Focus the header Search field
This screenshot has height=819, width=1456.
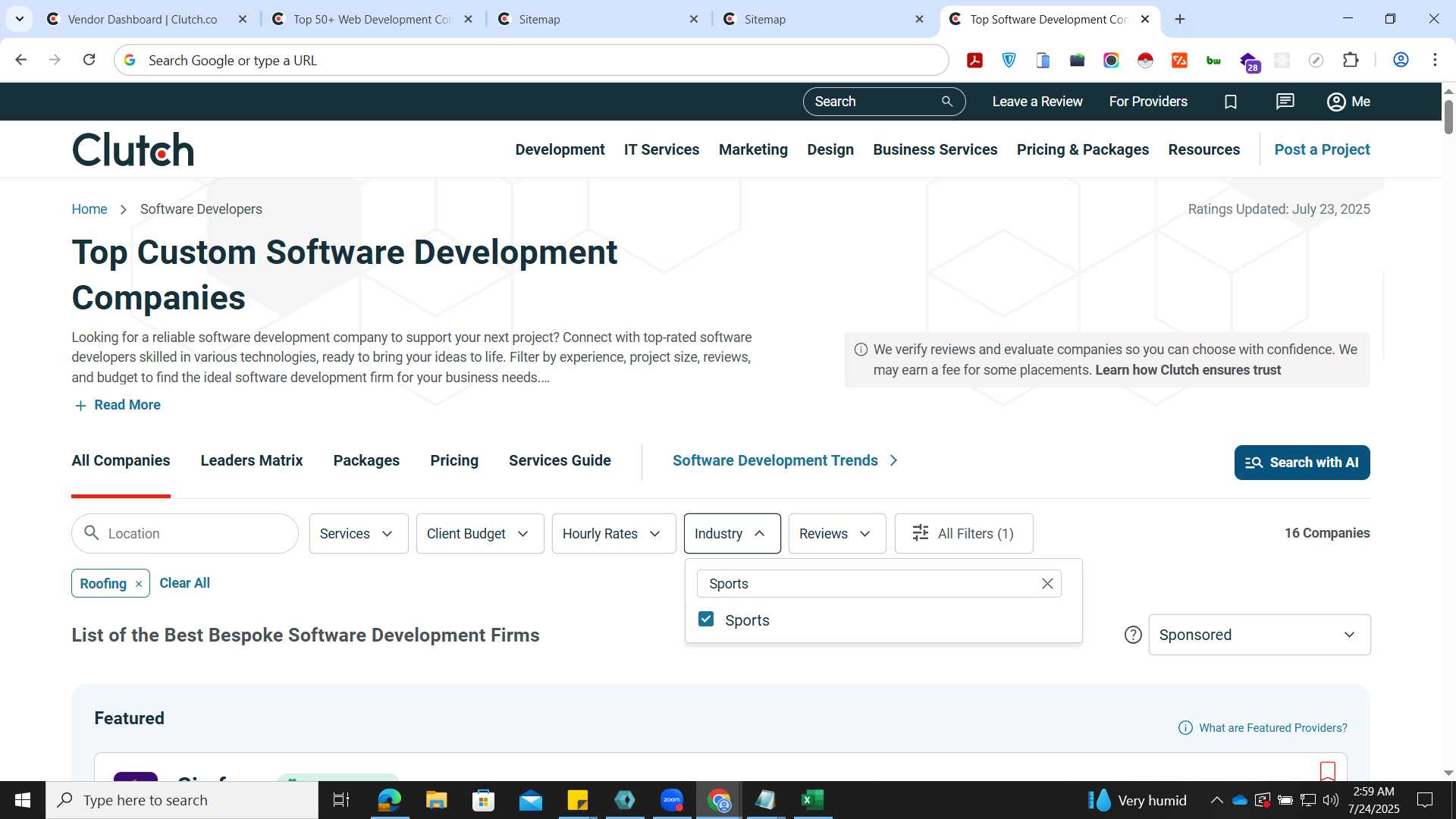coord(883,102)
